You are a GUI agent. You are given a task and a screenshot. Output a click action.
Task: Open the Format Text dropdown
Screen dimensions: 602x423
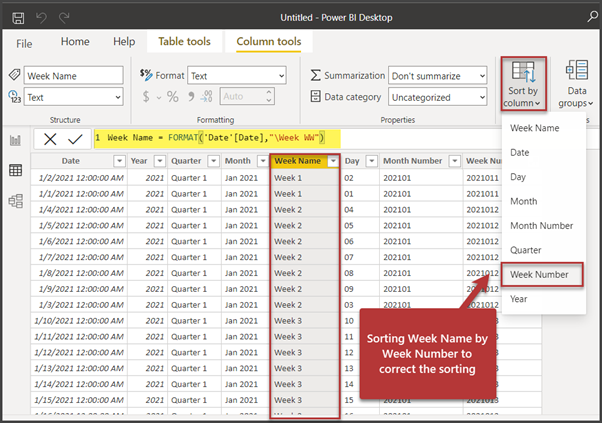[236, 76]
